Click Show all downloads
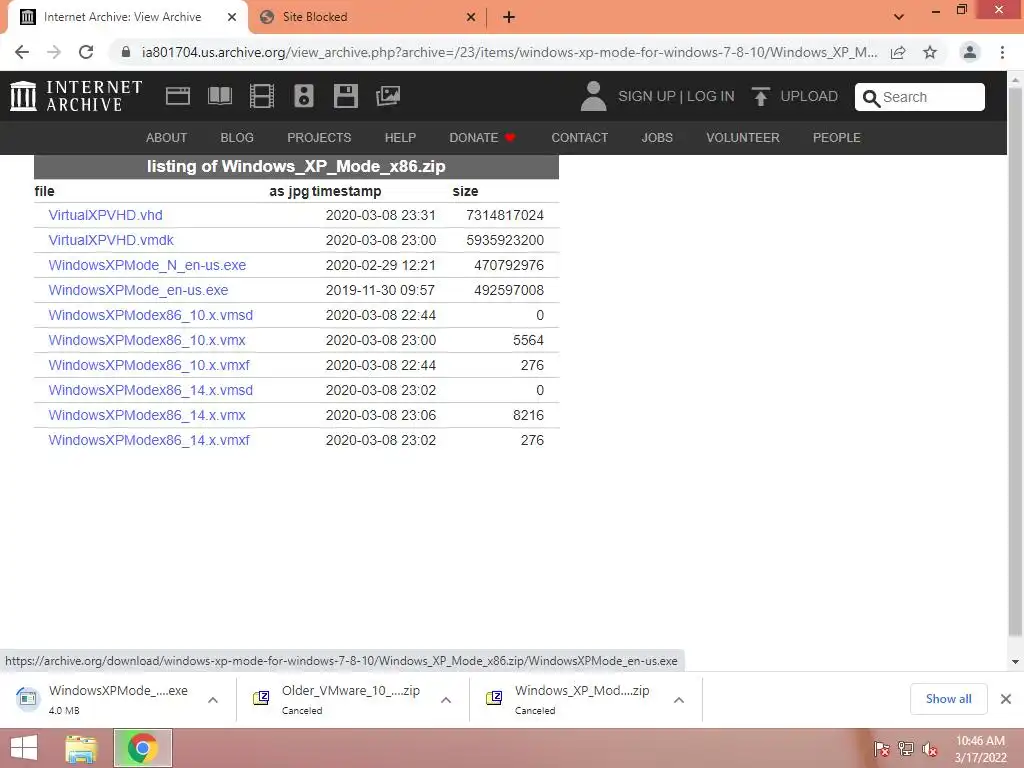This screenshot has height=768, width=1024. point(948,699)
